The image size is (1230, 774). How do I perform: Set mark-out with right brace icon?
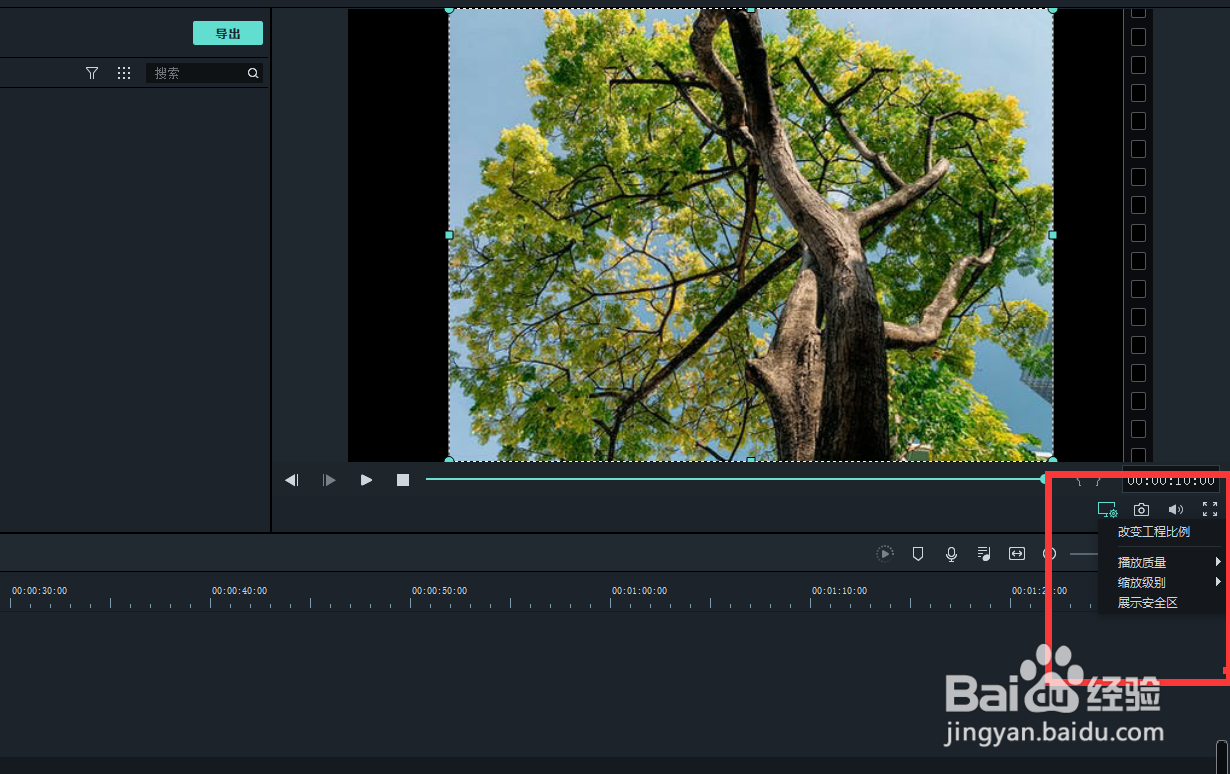click(1097, 481)
